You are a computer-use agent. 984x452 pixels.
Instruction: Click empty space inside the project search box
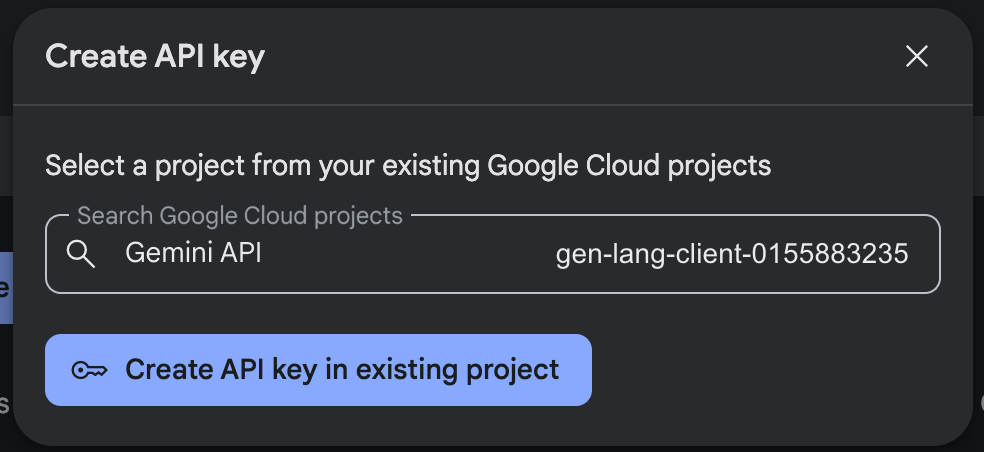(408, 254)
